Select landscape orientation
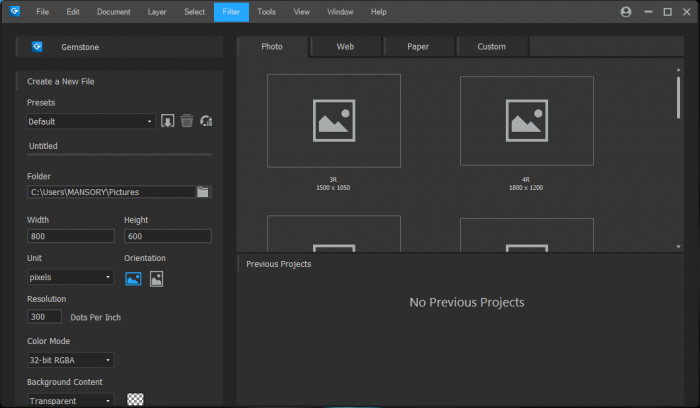The image size is (700, 408). (133, 279)
